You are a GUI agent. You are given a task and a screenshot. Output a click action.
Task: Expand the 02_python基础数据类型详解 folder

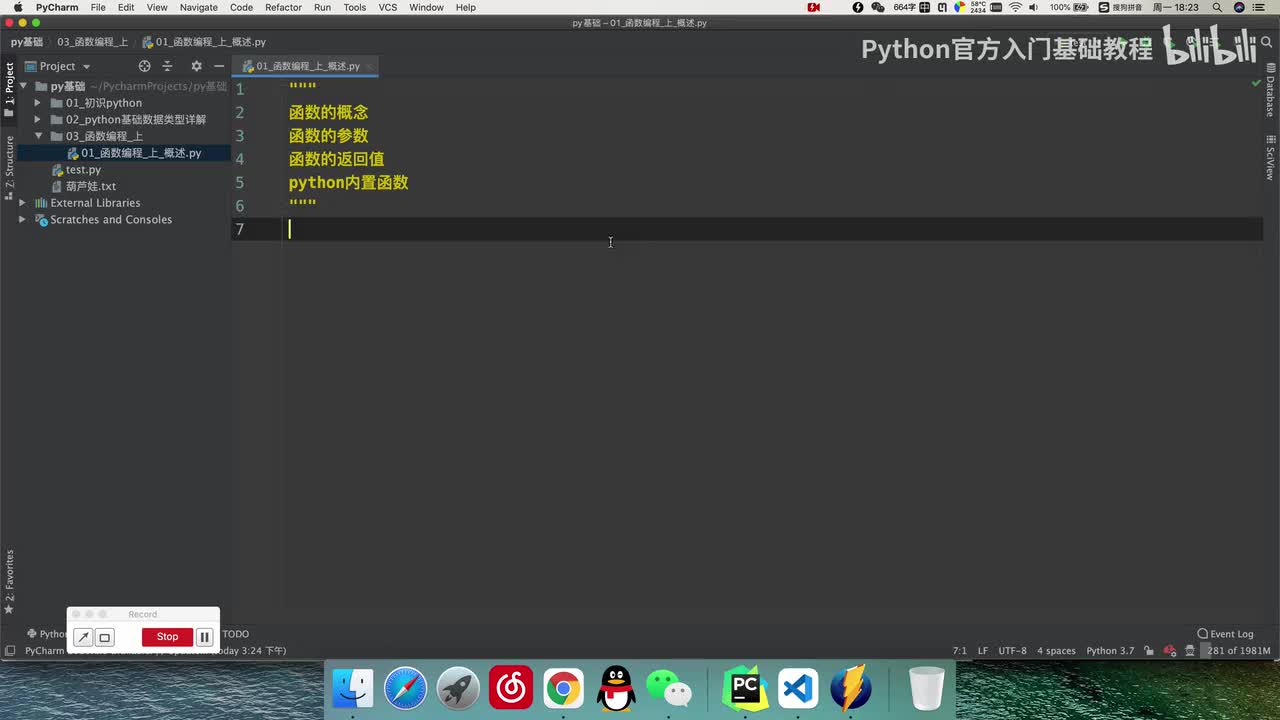pos(38,119)
